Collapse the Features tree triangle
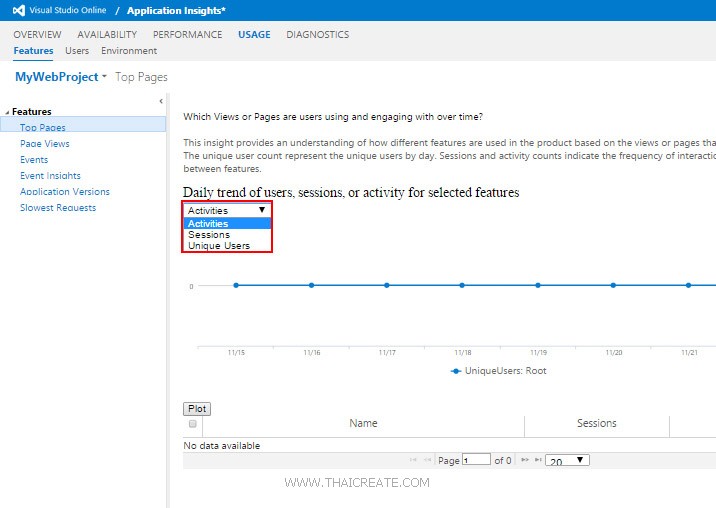The height and width of the screenshot is (508, 716). (x=7, y=112)
